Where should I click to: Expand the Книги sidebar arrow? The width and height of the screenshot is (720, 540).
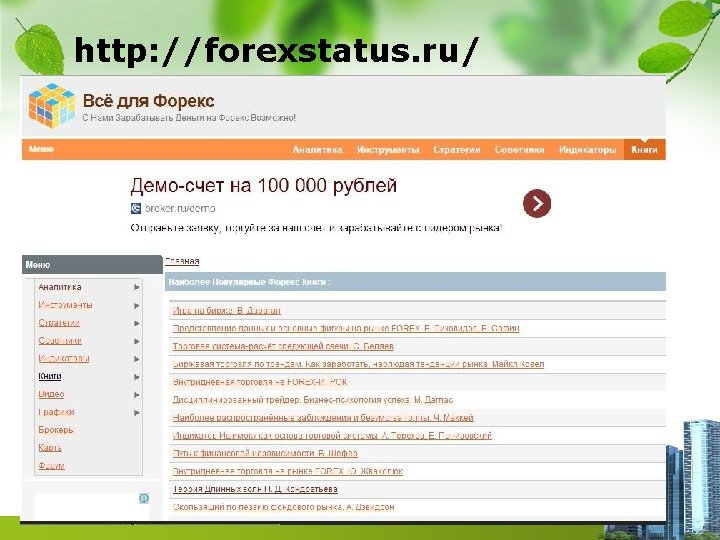tap(136, 377)
